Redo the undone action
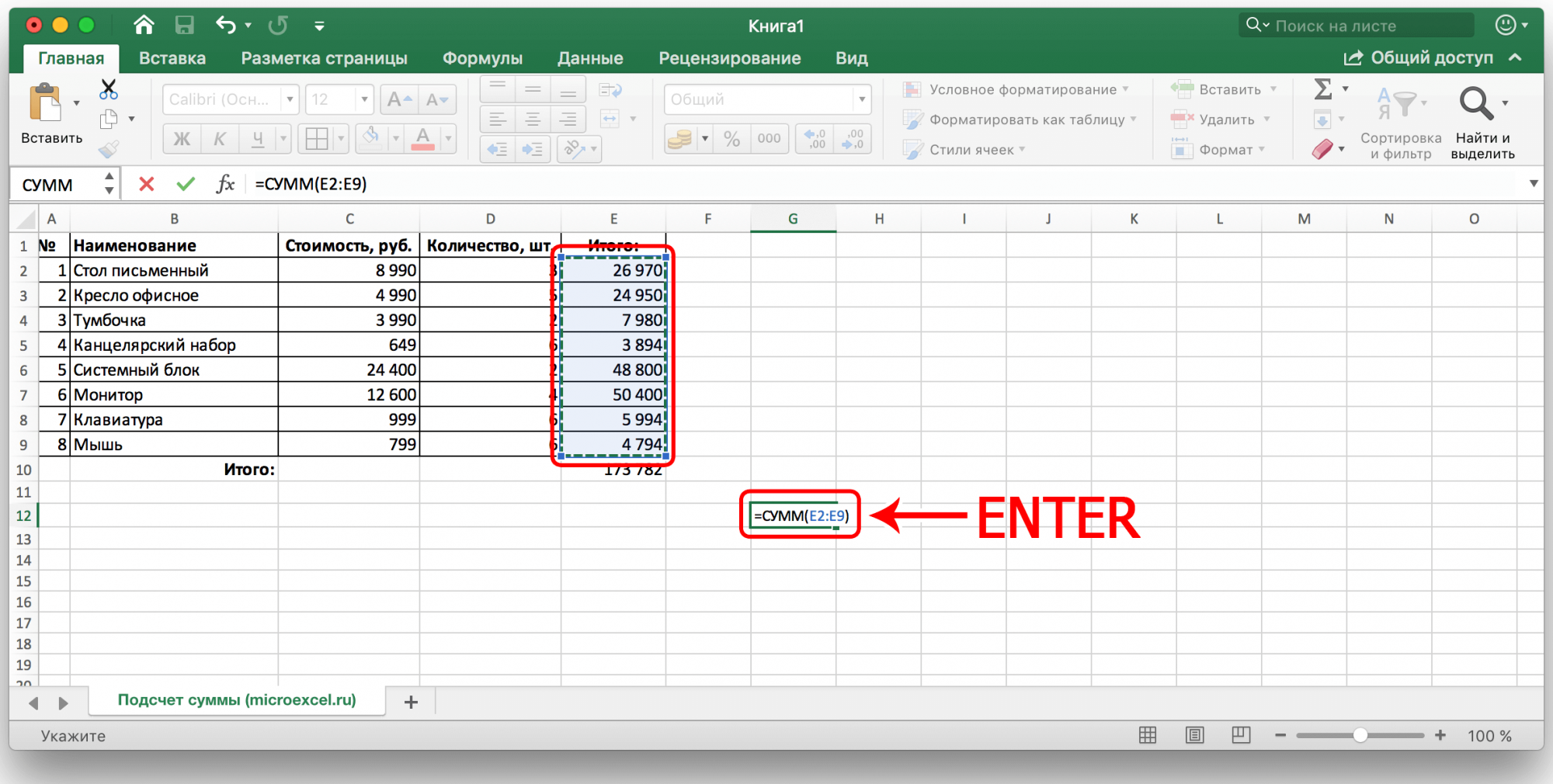This screenshot has height=784, width=1553. click(x=277, y=26)
